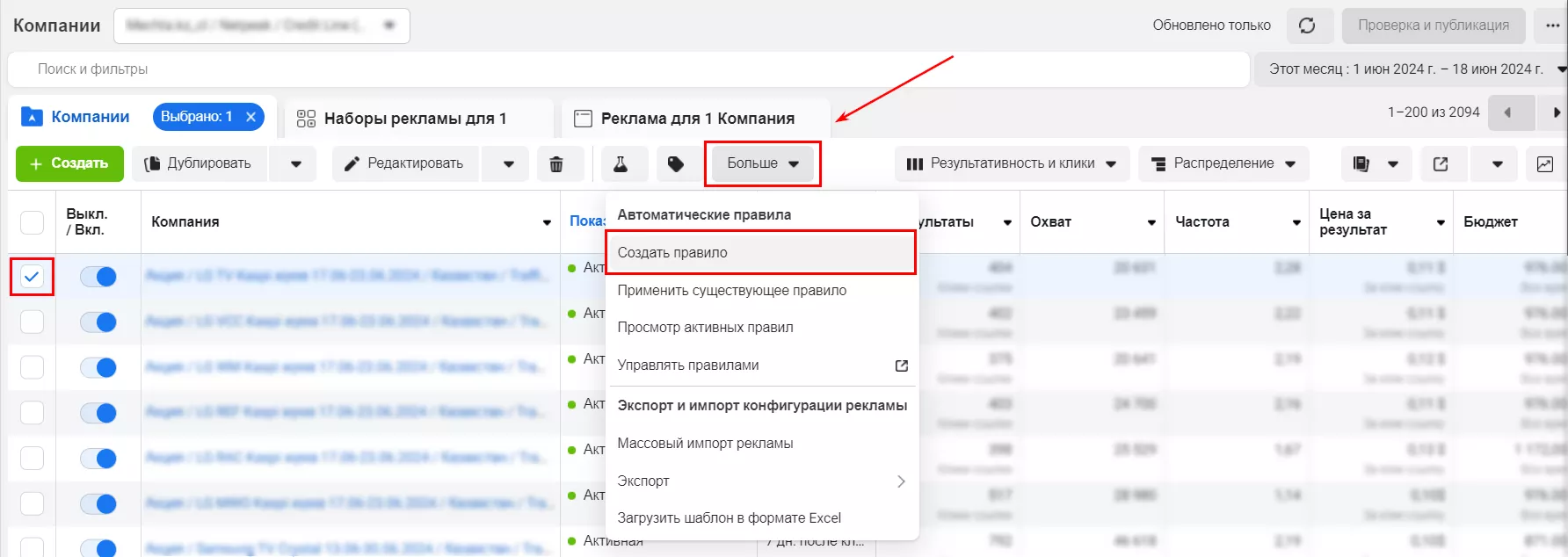Open the charts view icon
Viewport: 1568px width, 557px height.
click(1545, 163)
